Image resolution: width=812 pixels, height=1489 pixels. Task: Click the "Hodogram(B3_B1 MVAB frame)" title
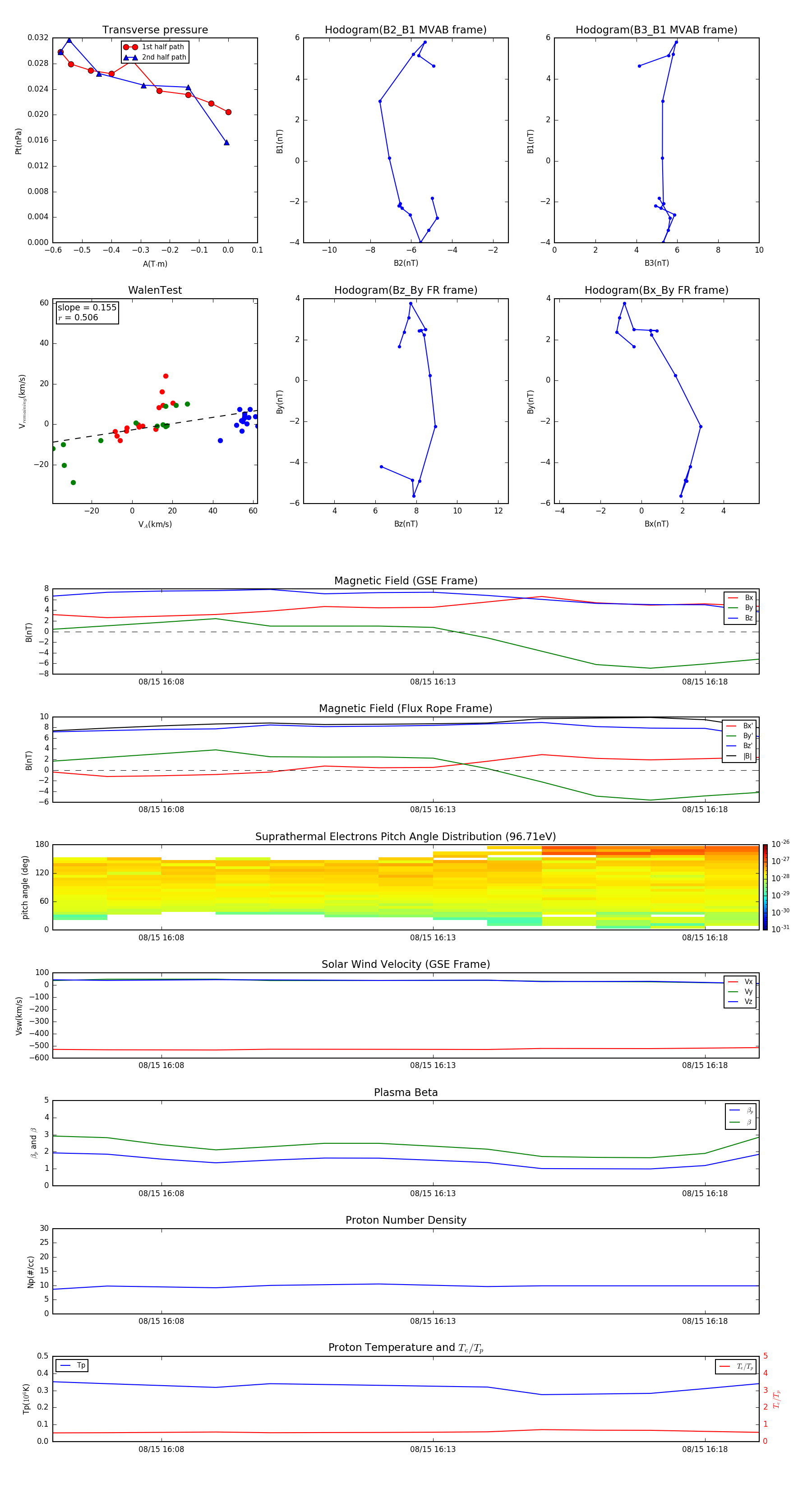(656, 30)
